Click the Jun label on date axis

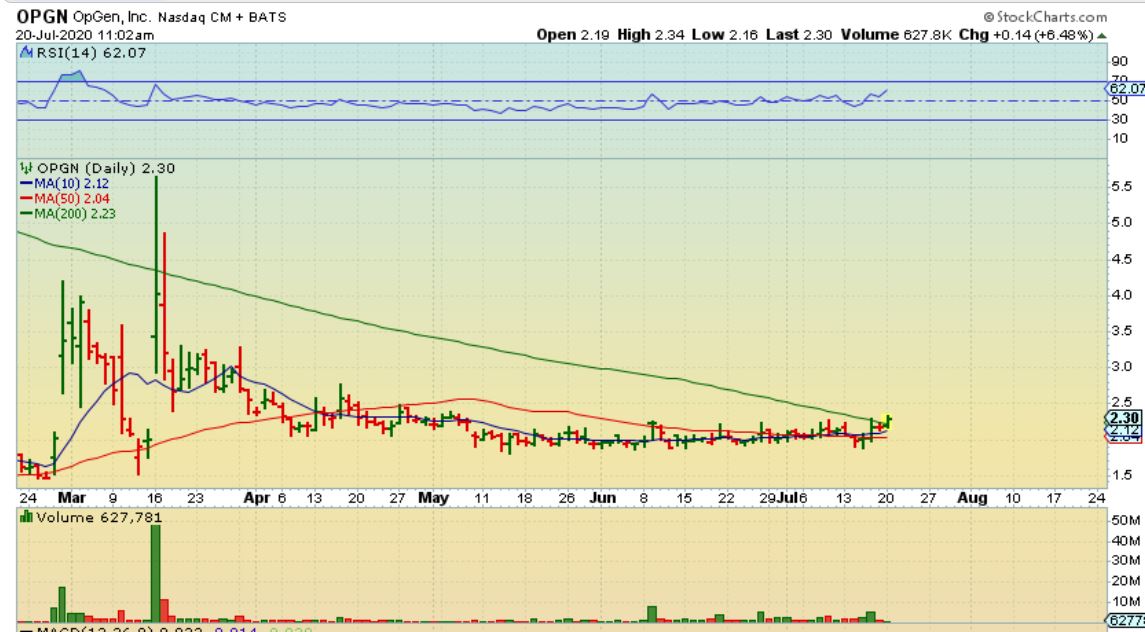(604, 497)
